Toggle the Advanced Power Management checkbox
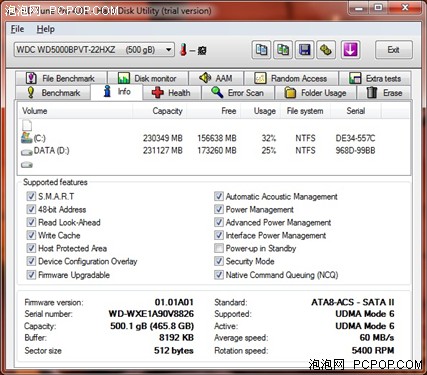 pos(219,222)
